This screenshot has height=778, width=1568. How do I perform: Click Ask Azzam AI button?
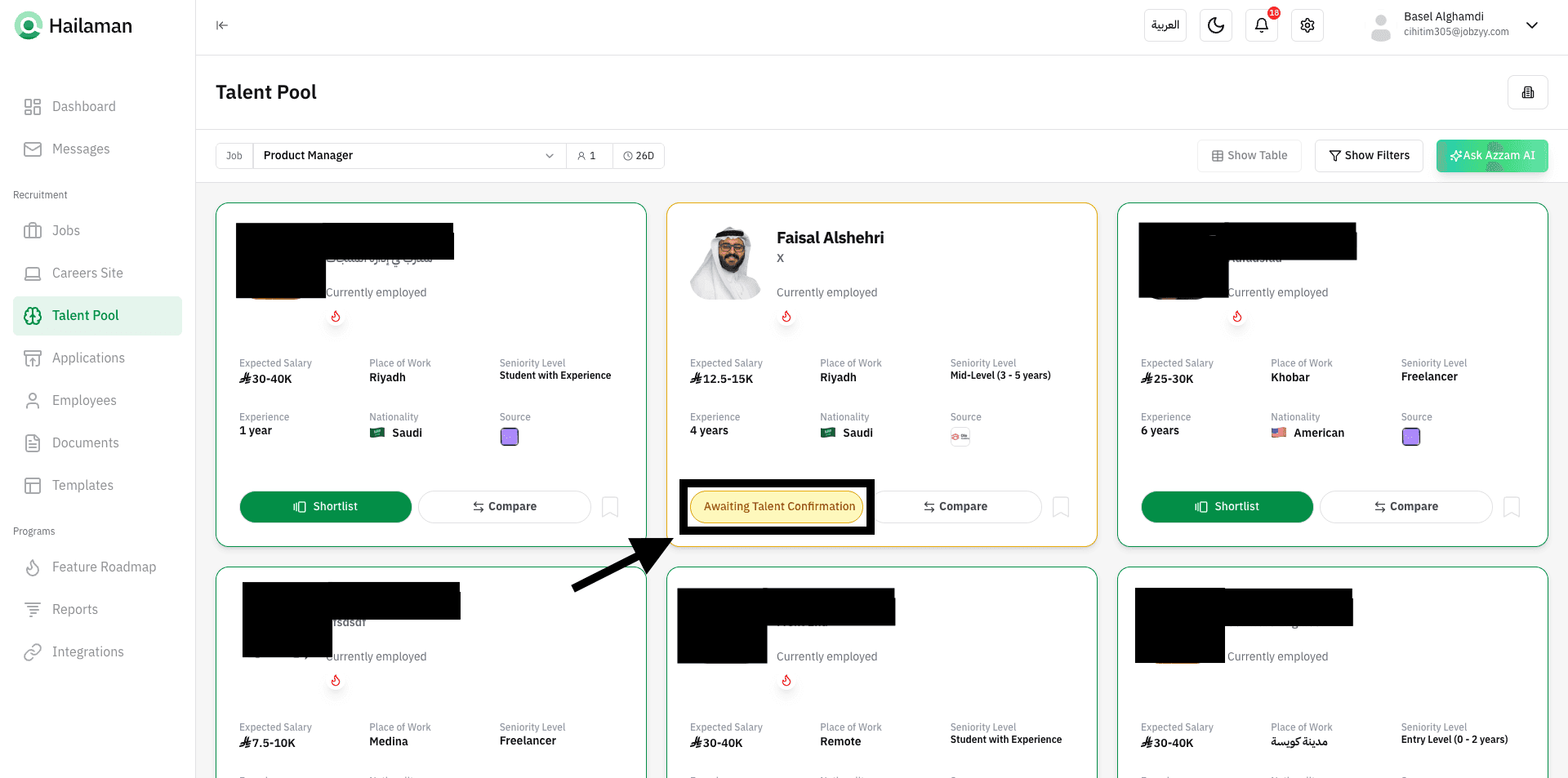[1492, 156]
